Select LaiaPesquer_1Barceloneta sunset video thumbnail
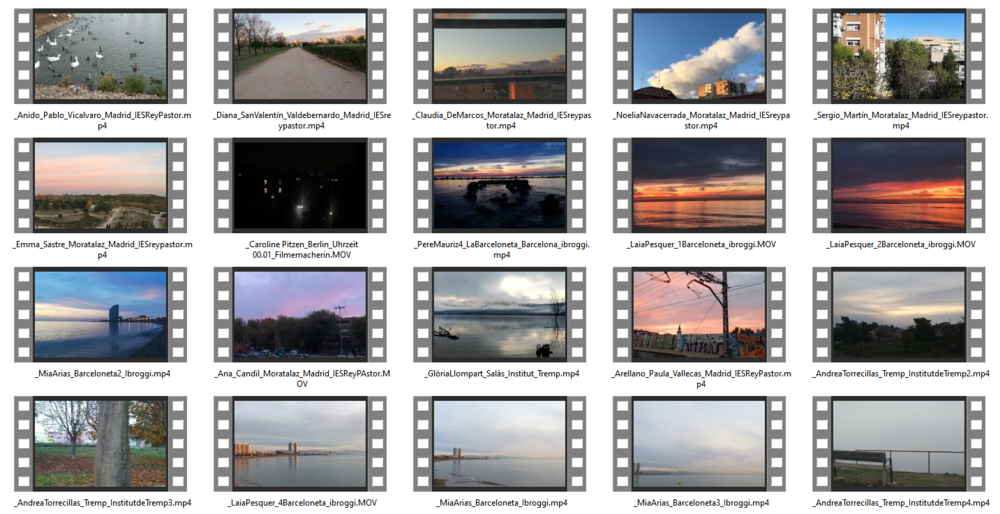 pyautogui.click(x=700, y=186)
